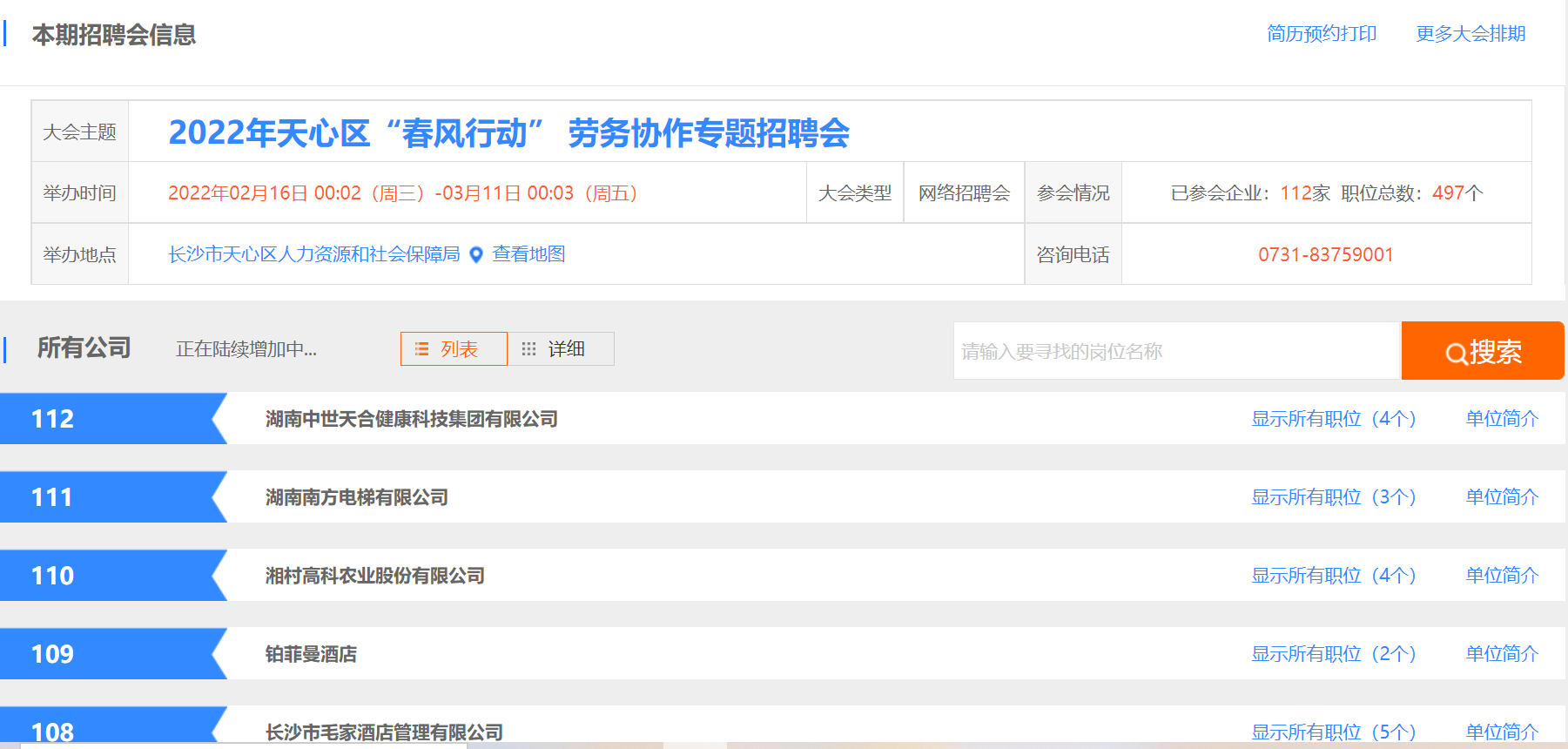Click the job fair title 春风行动
The width and height of the screenshot is (1568, 749).
tap(508, 133)
